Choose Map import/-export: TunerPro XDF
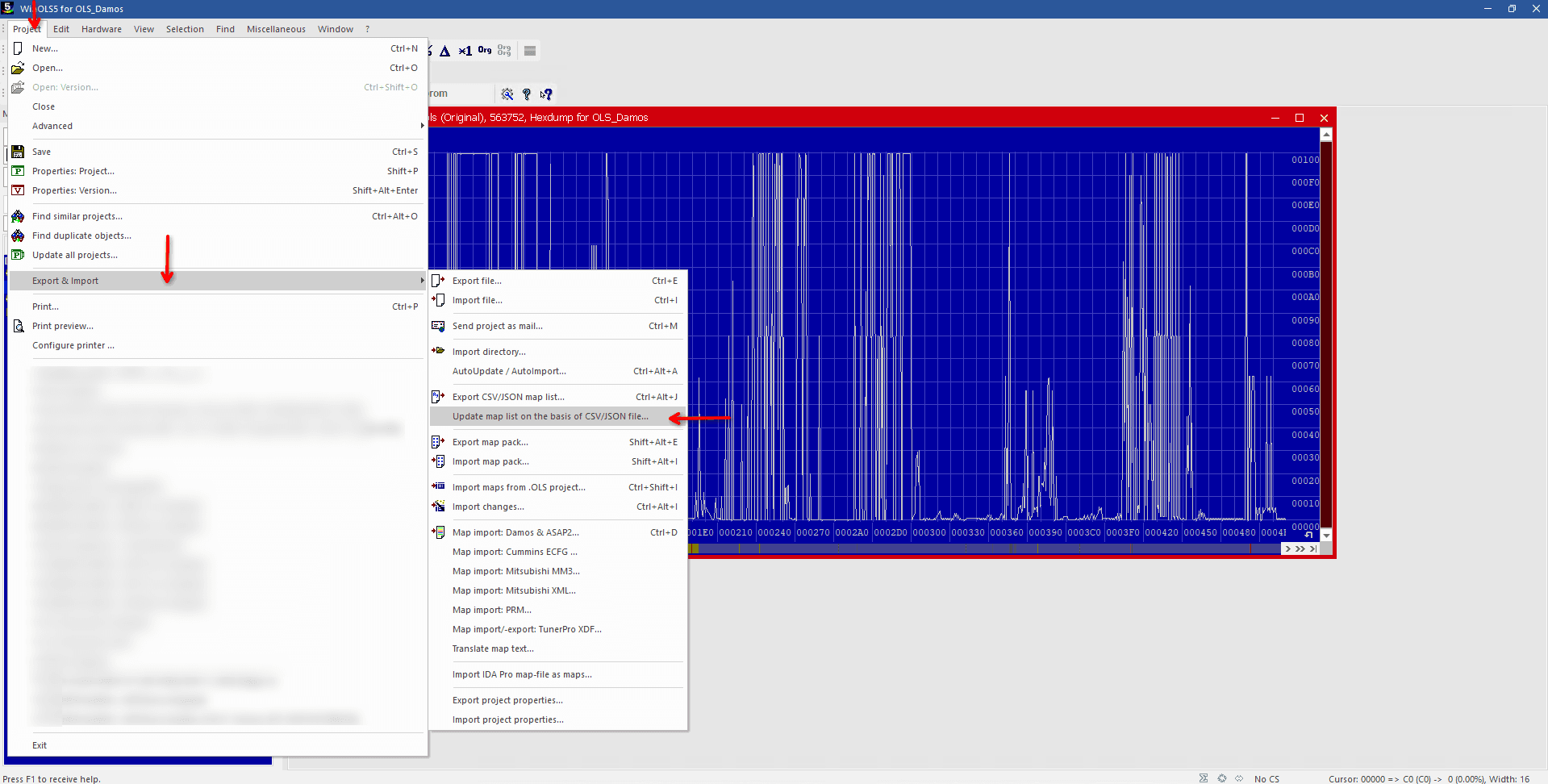The width and height of the screenshot is (1548, 784). tap(557, 629)
